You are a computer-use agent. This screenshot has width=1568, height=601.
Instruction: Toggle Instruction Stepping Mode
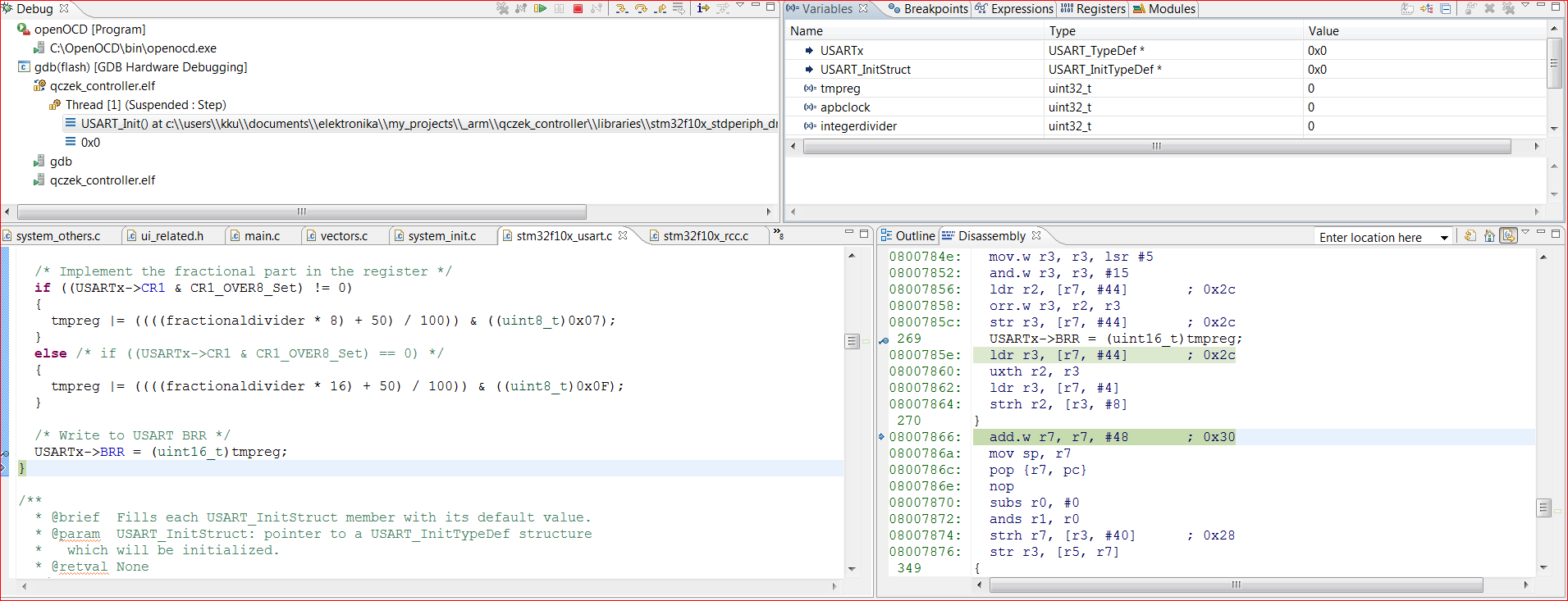click(x=703, y=8)
